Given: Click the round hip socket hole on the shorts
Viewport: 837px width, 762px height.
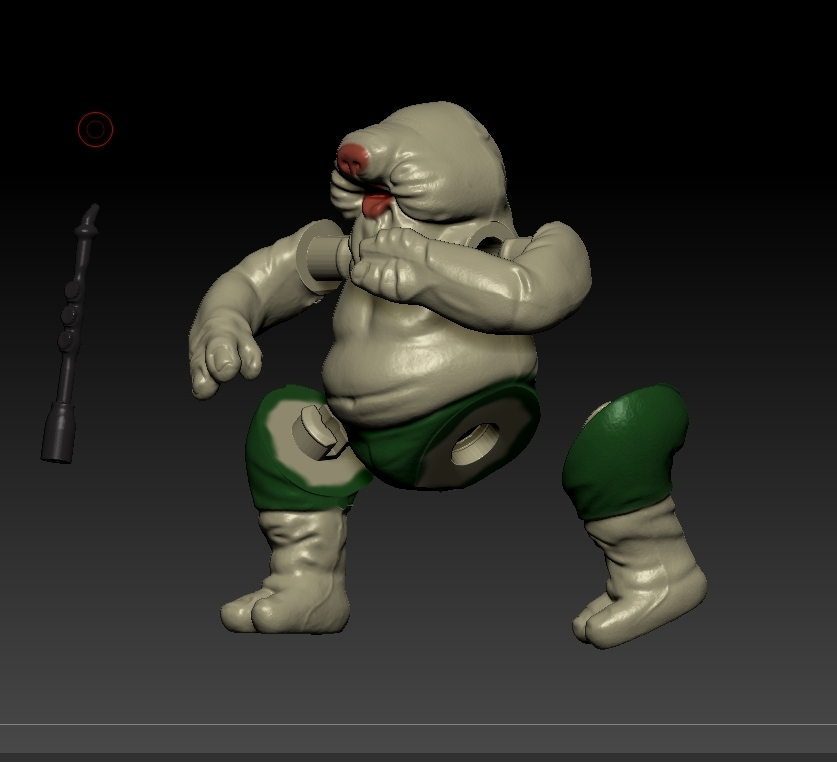Looking at the screenshot, I should [475, 443].
